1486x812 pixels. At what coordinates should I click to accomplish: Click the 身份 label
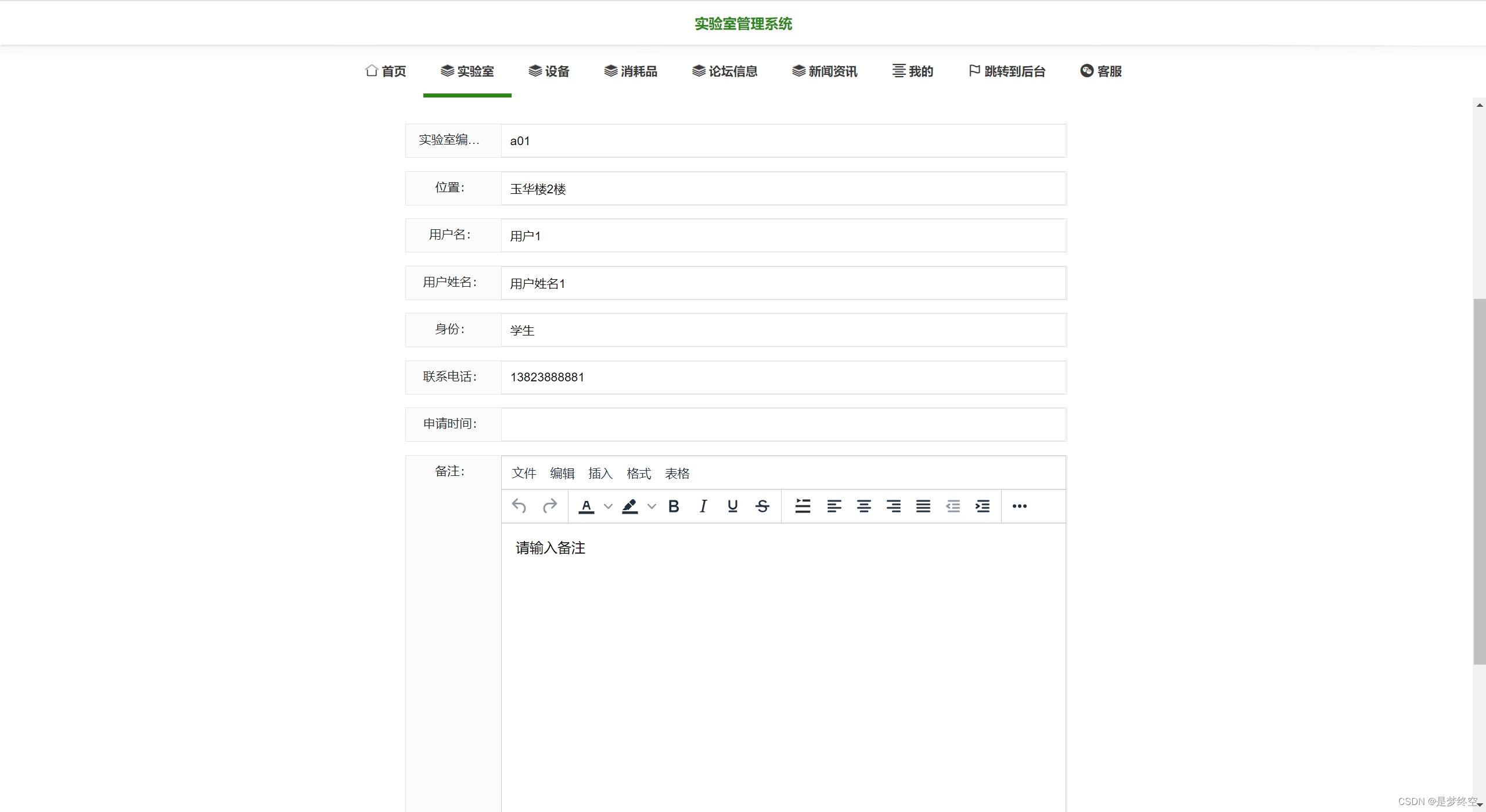click(450, 329)
